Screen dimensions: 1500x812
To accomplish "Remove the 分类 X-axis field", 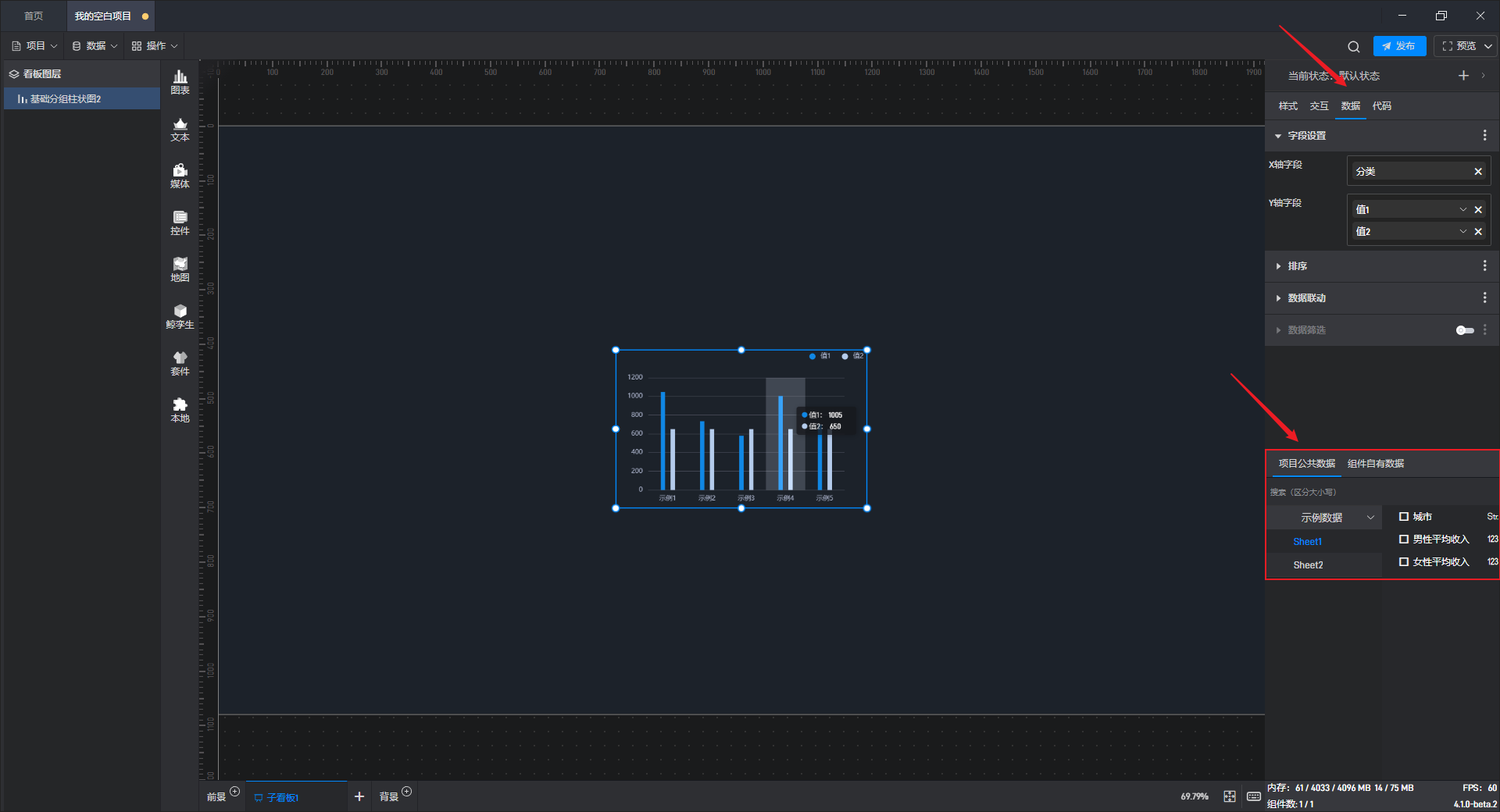I will click(x=1478, y=172).
